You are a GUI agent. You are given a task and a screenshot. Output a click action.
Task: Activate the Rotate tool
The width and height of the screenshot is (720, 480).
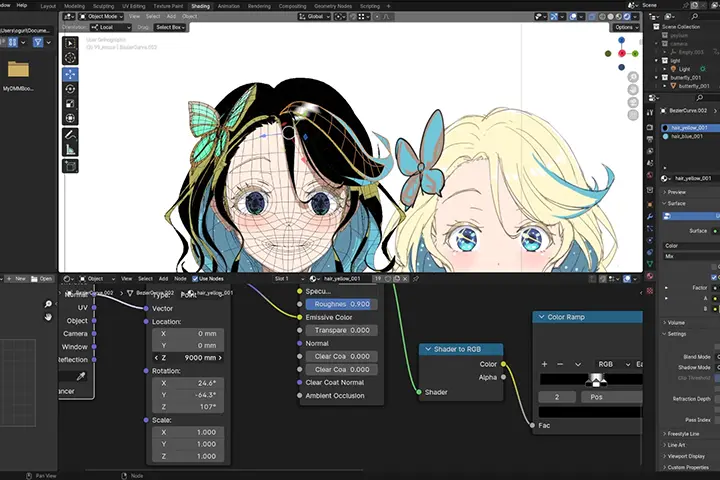click(x=70, y=89)
